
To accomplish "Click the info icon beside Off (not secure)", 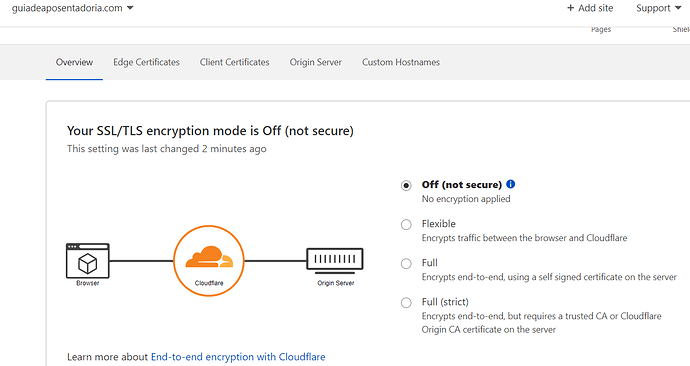I will 510,184.
